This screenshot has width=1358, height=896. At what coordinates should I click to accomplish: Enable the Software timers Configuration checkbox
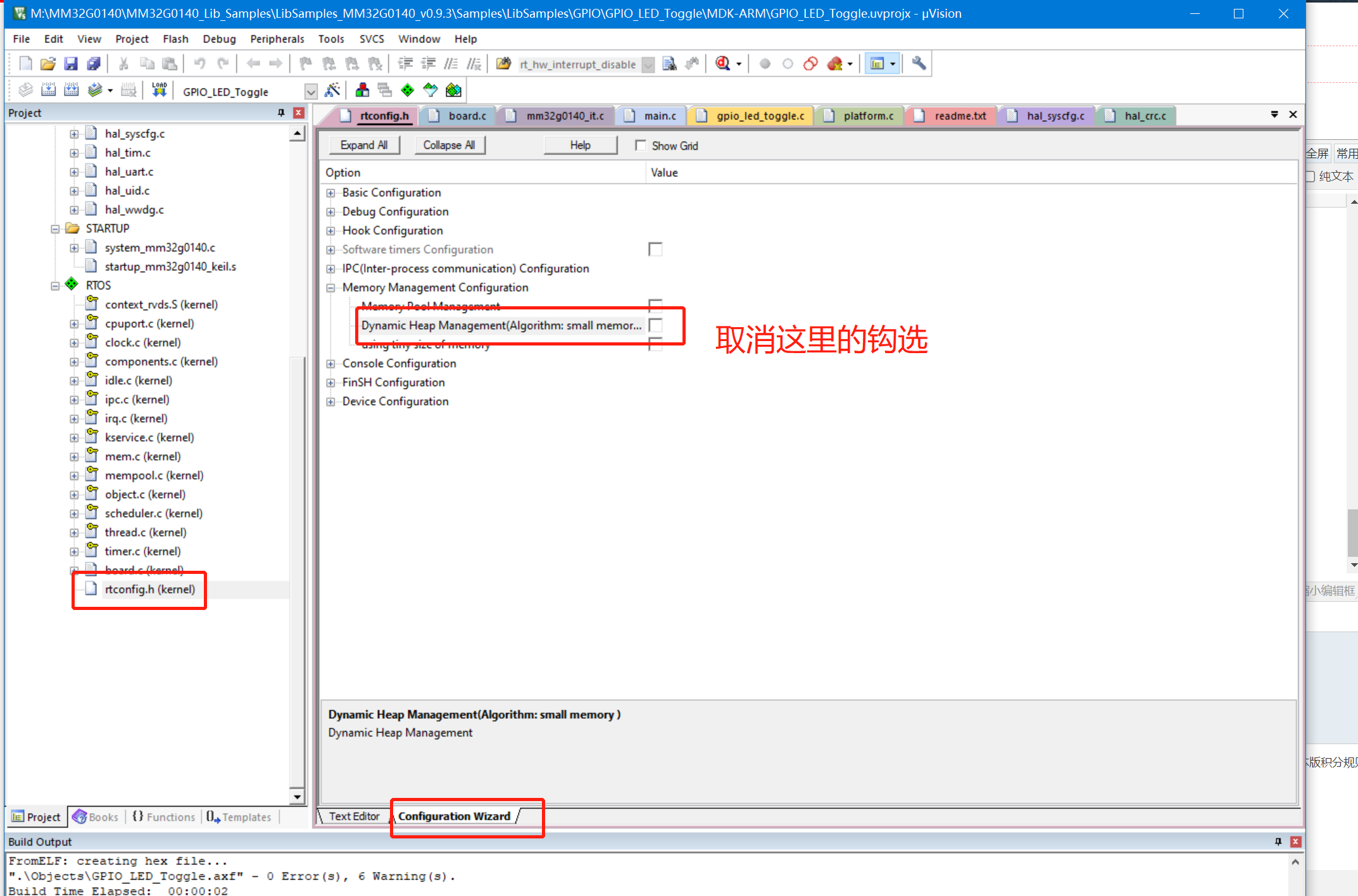(x=656, y=249)
